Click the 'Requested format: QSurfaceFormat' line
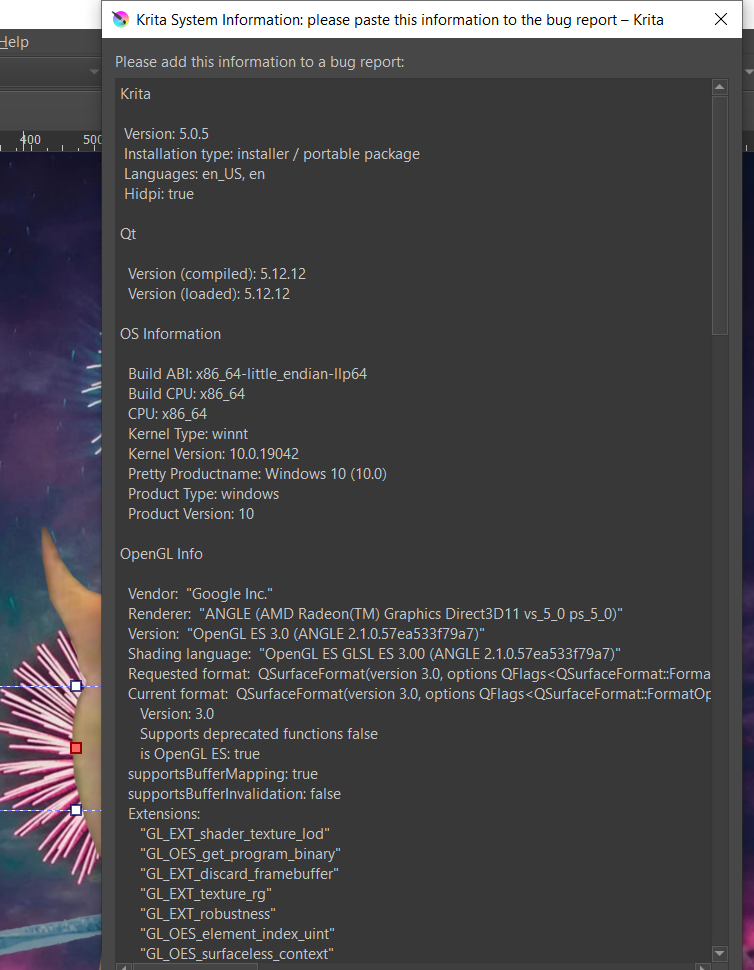This screenshot has height=970, width=754. [x=419, y=674]
